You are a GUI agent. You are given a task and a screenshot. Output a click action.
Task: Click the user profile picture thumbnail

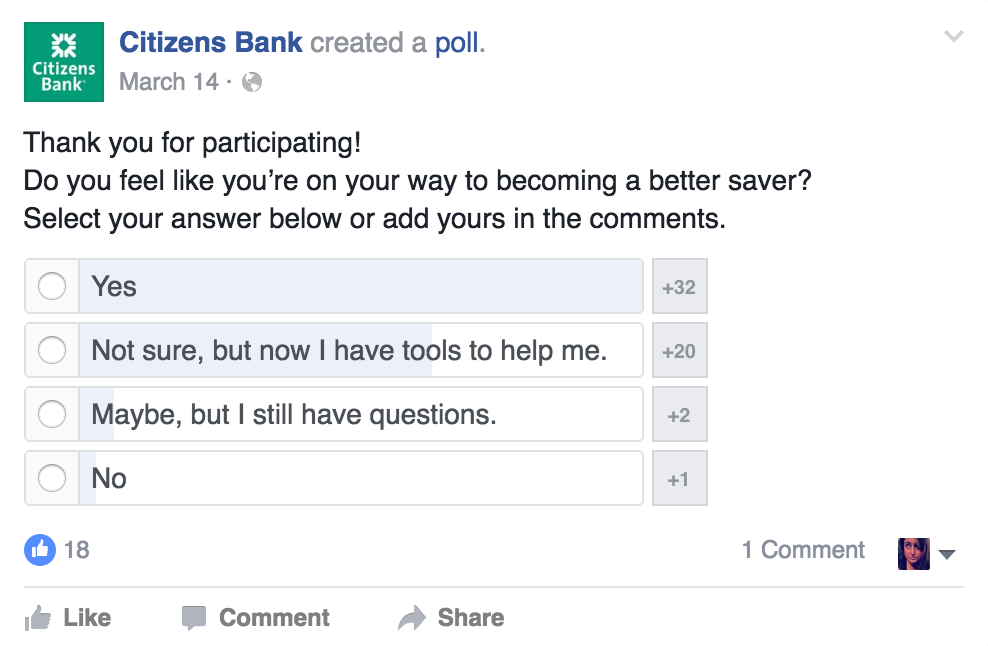coord(914,553)
